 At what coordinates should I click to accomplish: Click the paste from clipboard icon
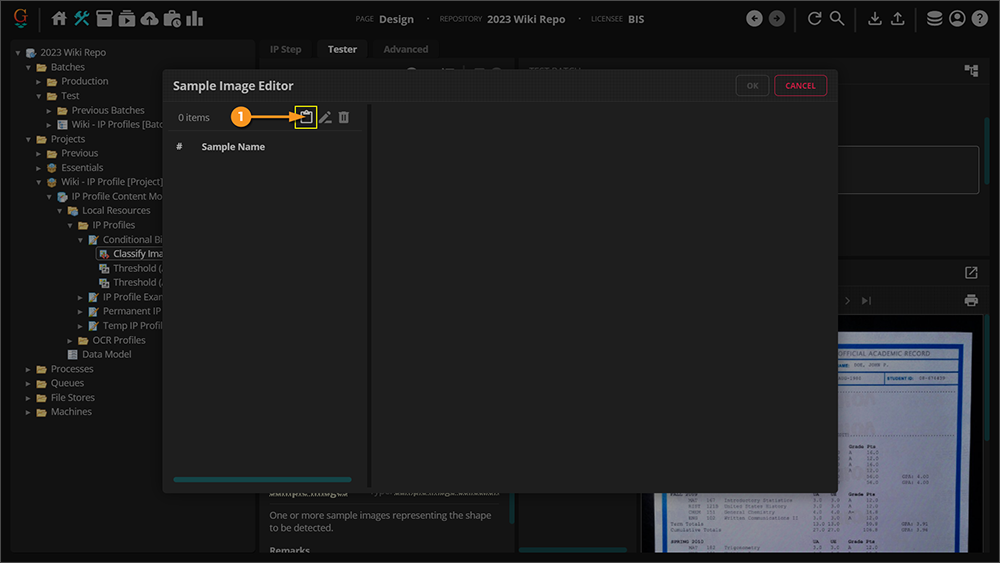point(306,117)
